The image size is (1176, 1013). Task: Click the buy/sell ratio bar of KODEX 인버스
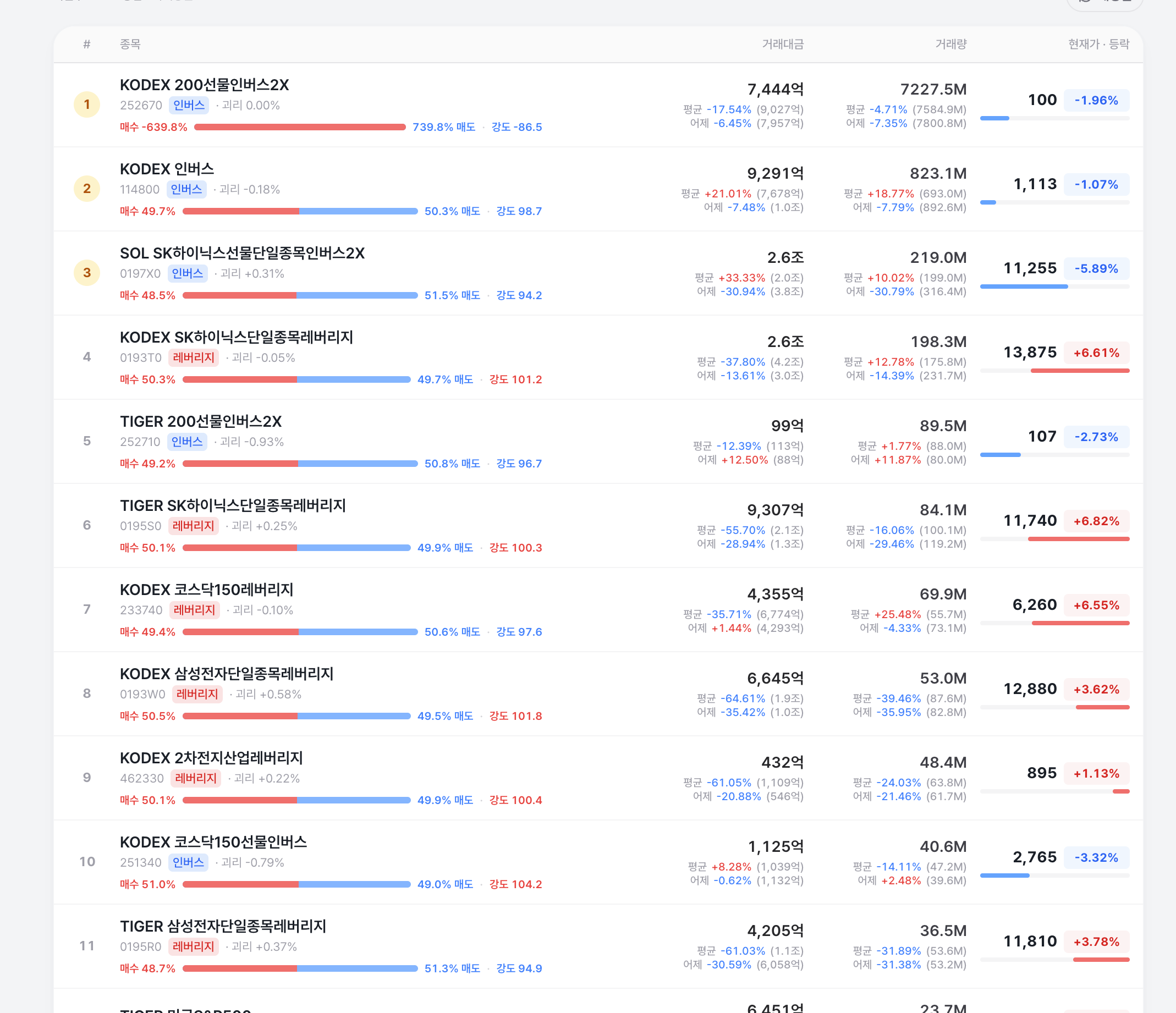click(x=300, y=211)
